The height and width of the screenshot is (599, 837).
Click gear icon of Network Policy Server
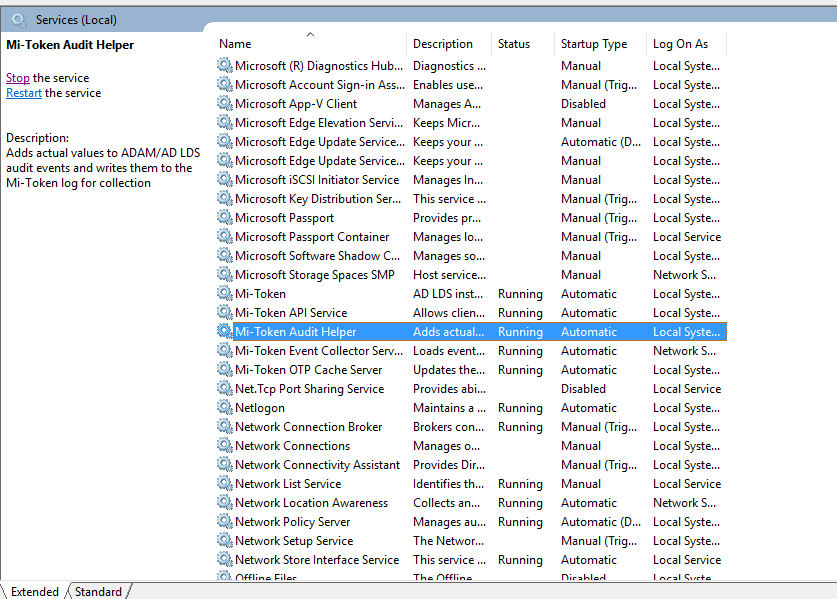pyautogui.click(x=224, y=521)
